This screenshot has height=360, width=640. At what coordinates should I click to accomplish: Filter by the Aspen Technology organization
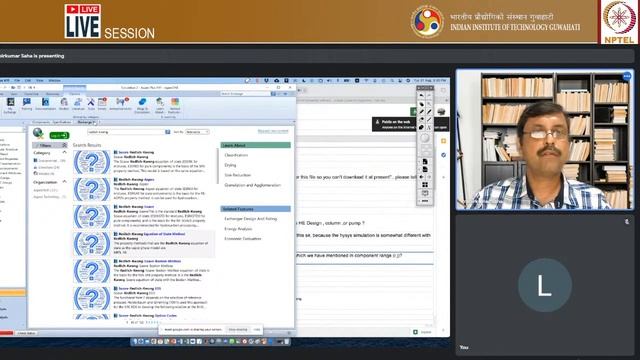[x=49, y=197]
